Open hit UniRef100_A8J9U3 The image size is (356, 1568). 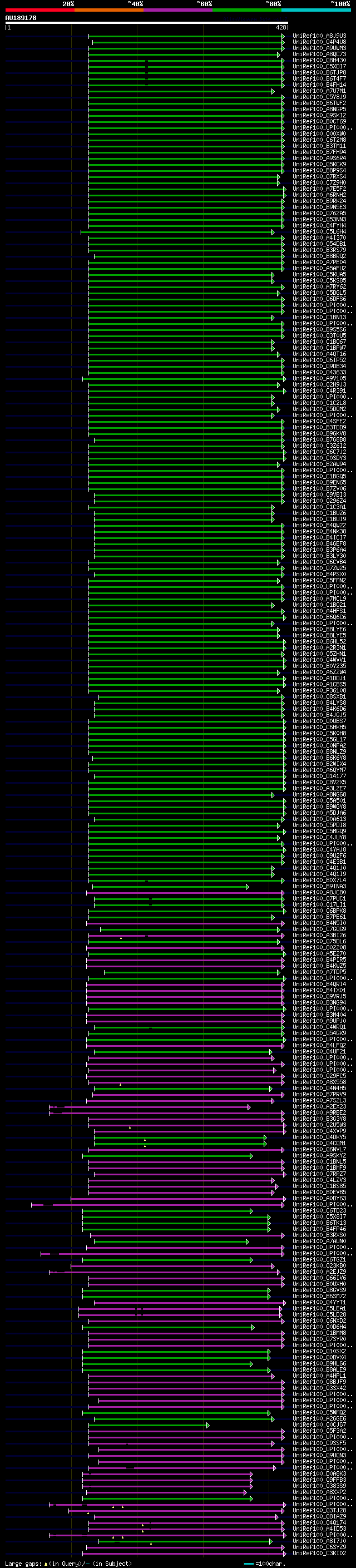pyautogui.click(x=319, y=36)
